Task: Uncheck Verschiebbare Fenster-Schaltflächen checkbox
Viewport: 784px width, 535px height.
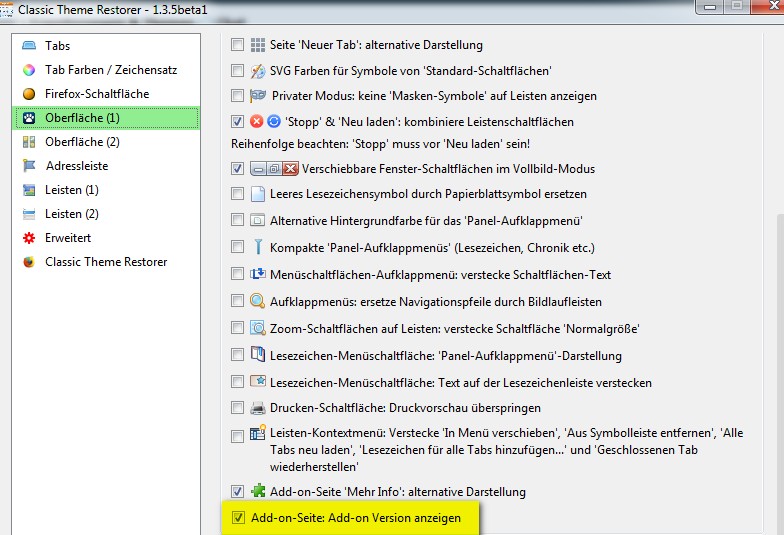Action: point(238,168)
